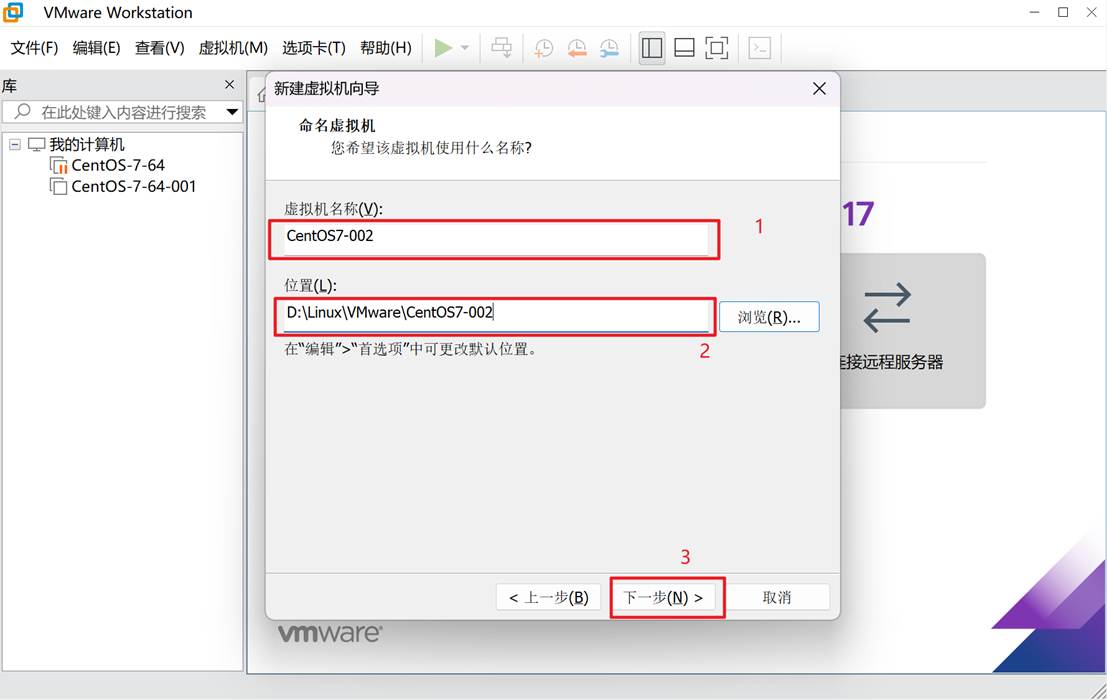Open the 帮助(H) menu
Screen dimensions: 1107x700
[385, 48]
